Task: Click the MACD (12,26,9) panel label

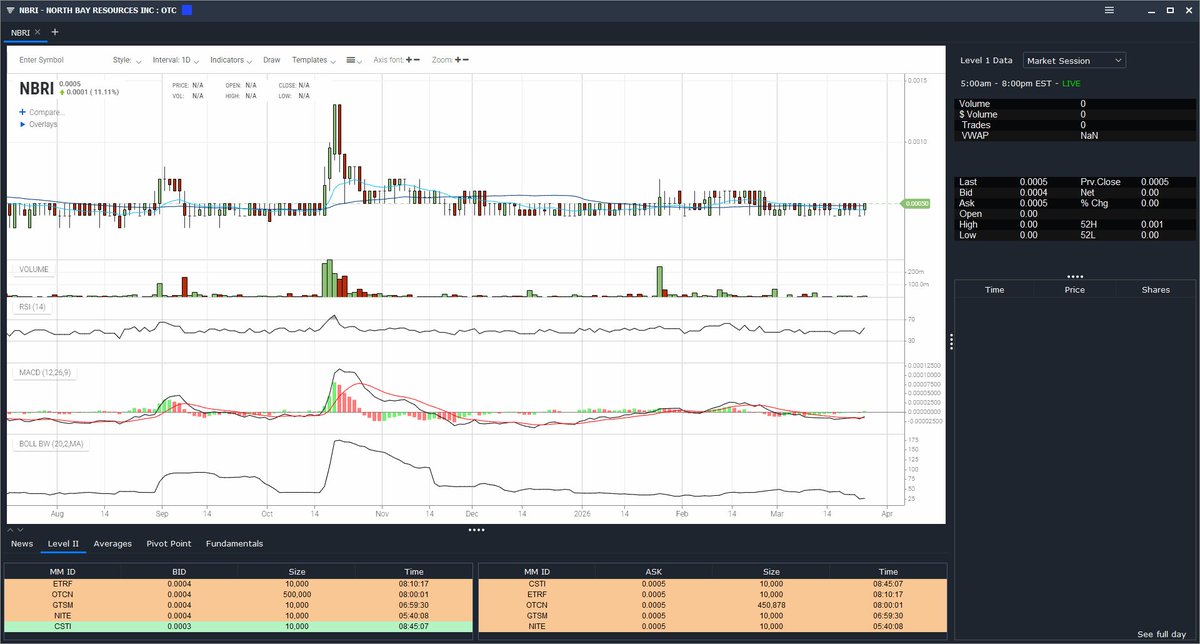Action: pyautogui.click(x=46, y=372)
